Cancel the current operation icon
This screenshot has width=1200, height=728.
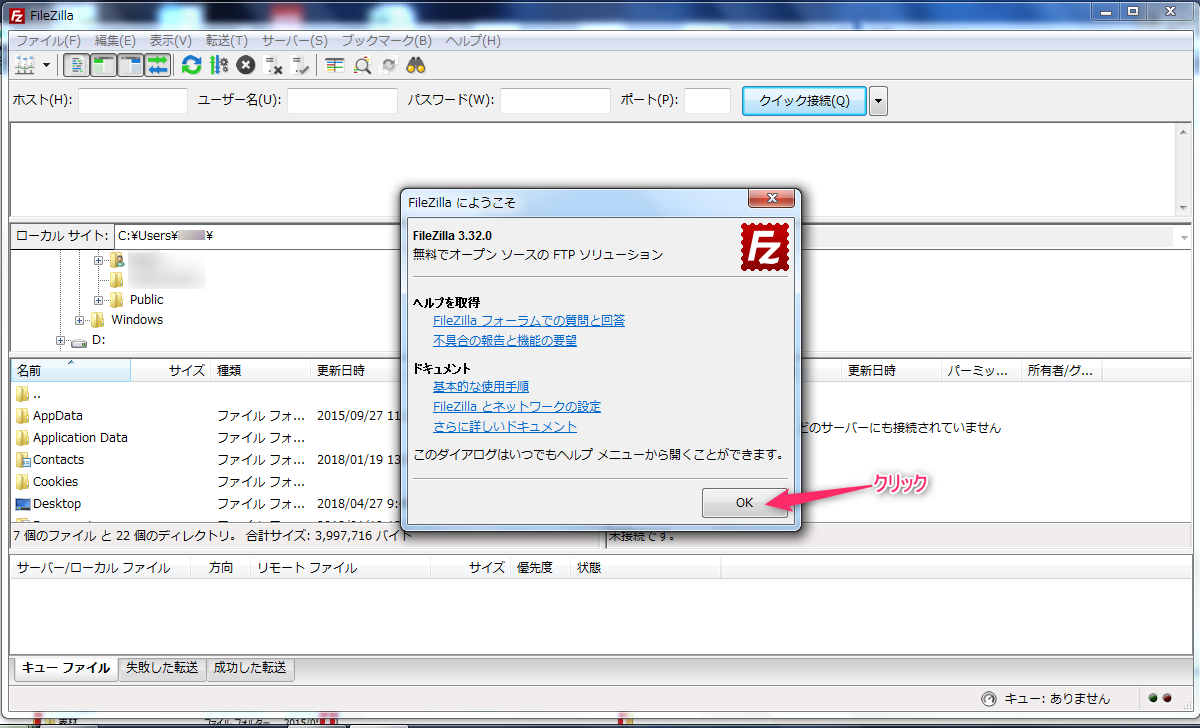(246, 66)
